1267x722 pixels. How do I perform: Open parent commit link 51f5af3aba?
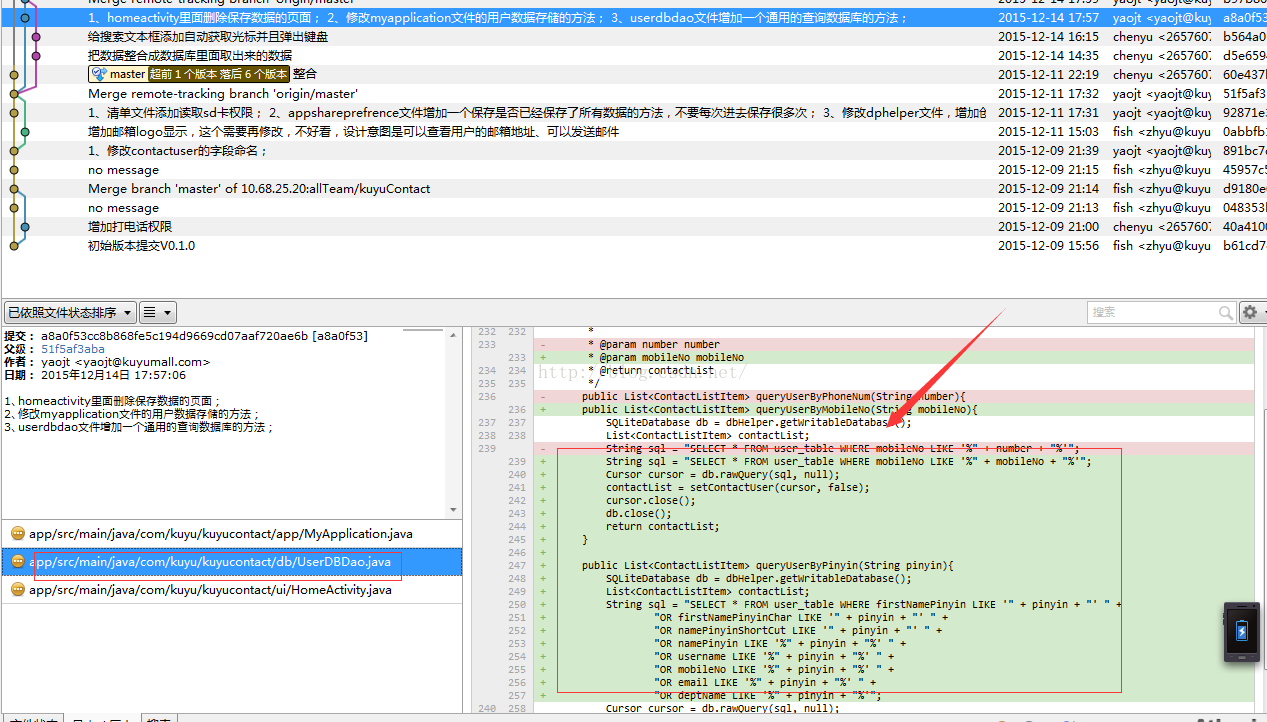coord(73,349)
